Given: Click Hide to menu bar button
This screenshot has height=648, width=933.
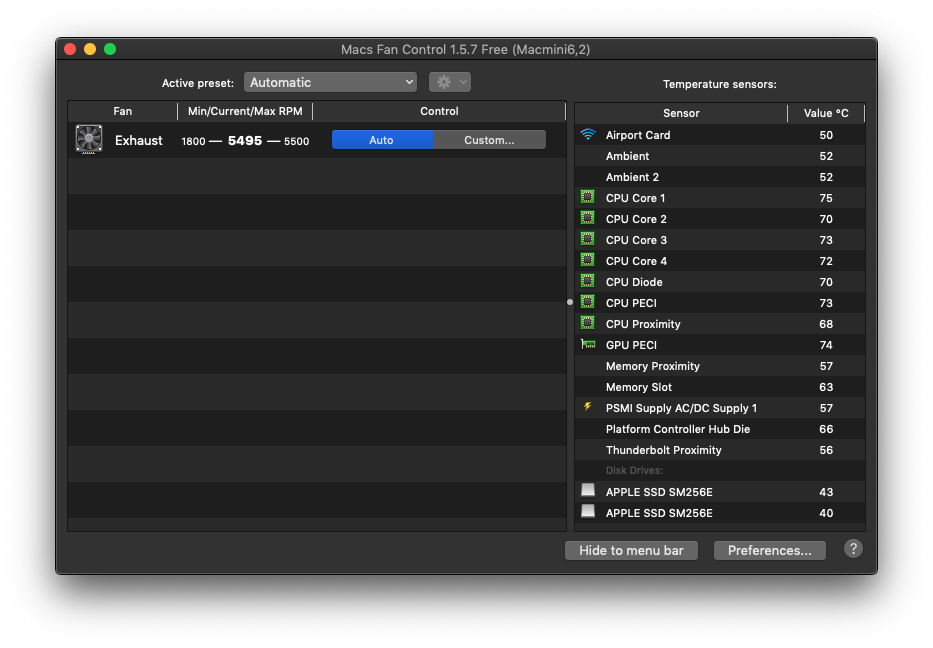Looking at the screenshot, I should click(x=631, y=550).
